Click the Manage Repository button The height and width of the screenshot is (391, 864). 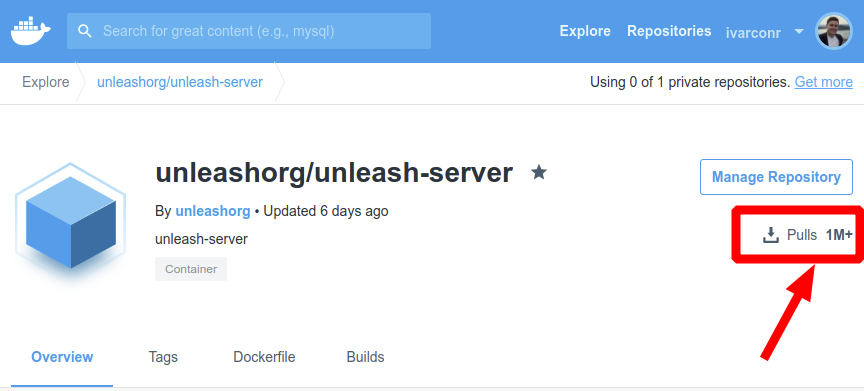(776, 177)
